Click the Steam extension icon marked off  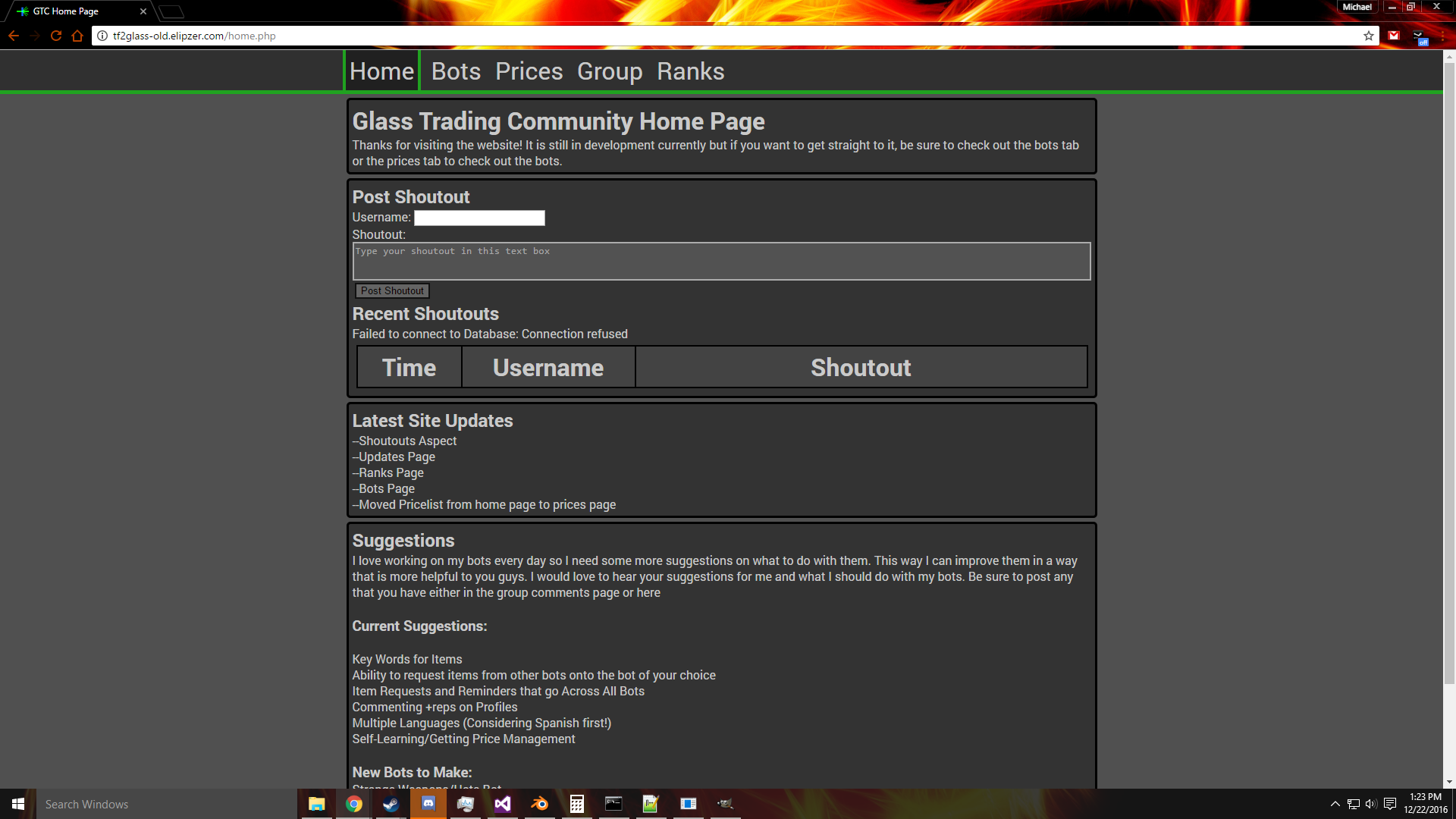[1419, 37]
